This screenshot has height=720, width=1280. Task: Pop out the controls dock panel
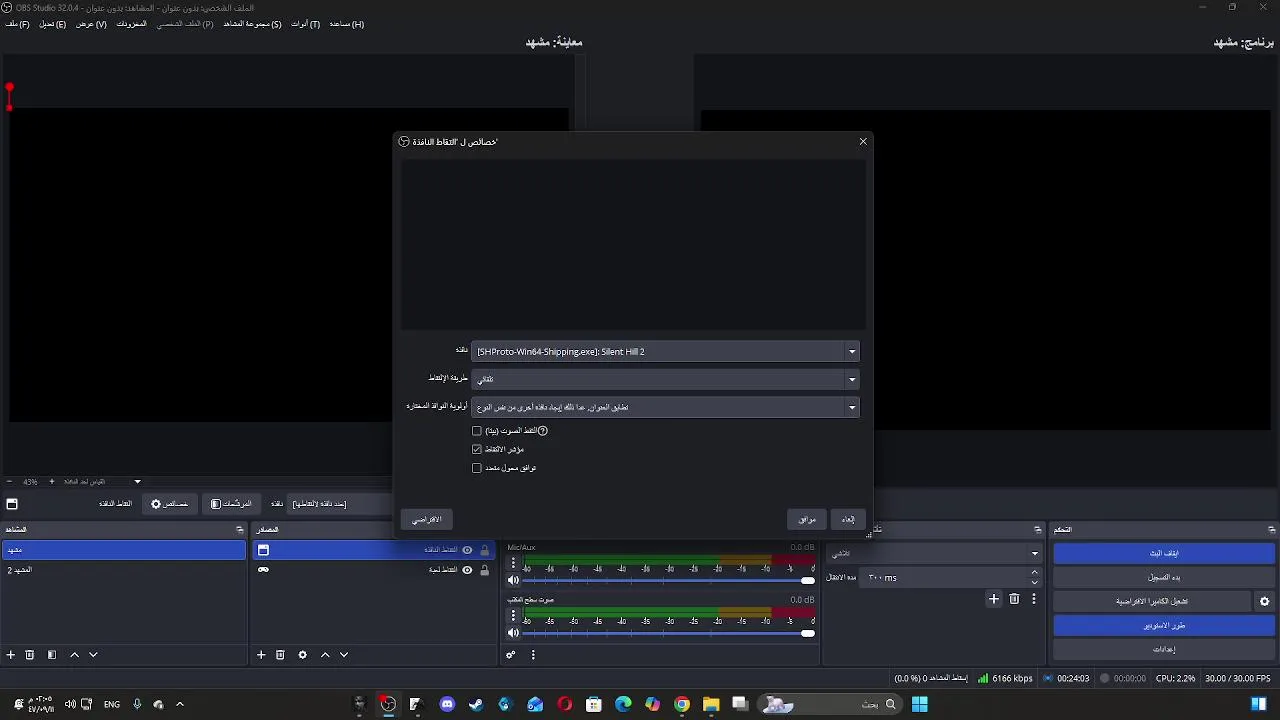point(1271,529)
